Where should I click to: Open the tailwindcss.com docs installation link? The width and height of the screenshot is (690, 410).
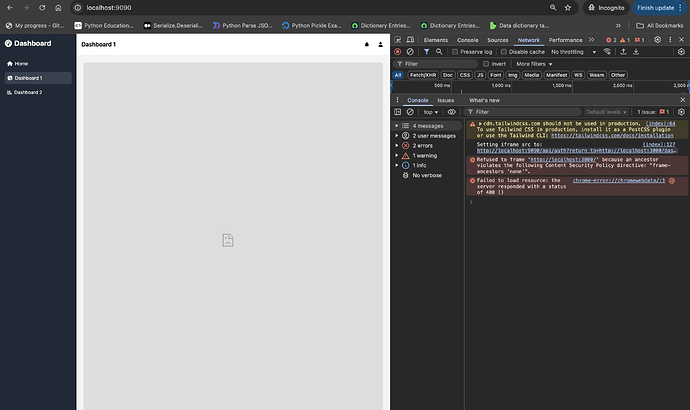pos(612,135)
